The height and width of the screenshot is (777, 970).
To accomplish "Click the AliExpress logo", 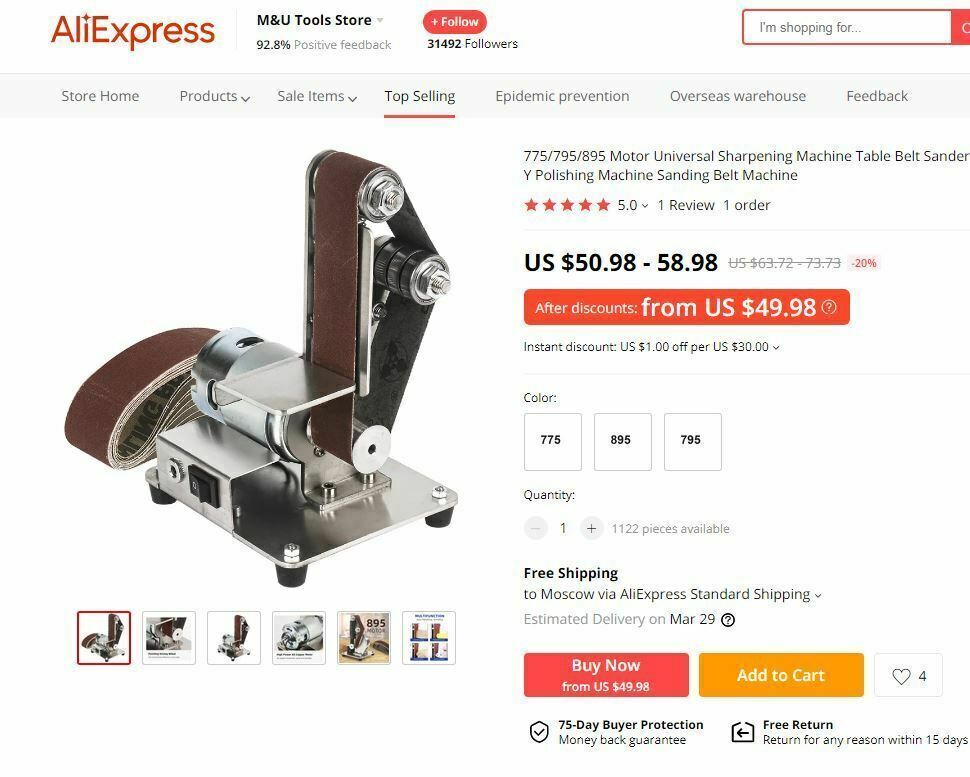I will [133, 30].
